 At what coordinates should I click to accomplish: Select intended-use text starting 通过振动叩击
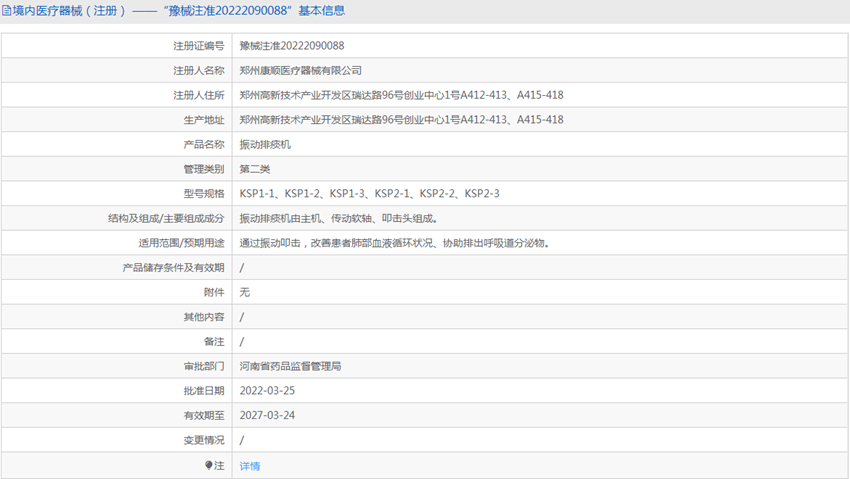[x=395, y=243]
